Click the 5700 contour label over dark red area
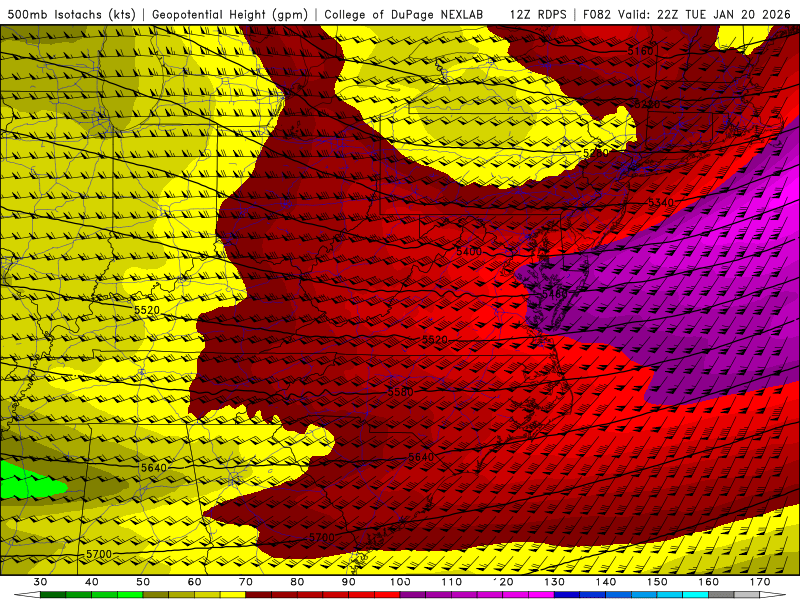The height and width of the screenshot is (600, 800). pyautogui.click(x=321, y=537)
